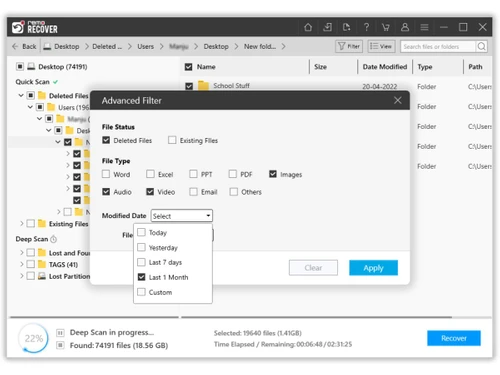The width and height of the screenshot is (500, 375).
Task: Toggle the Name column select-all checkbox
Action: [x=188, y=67]
